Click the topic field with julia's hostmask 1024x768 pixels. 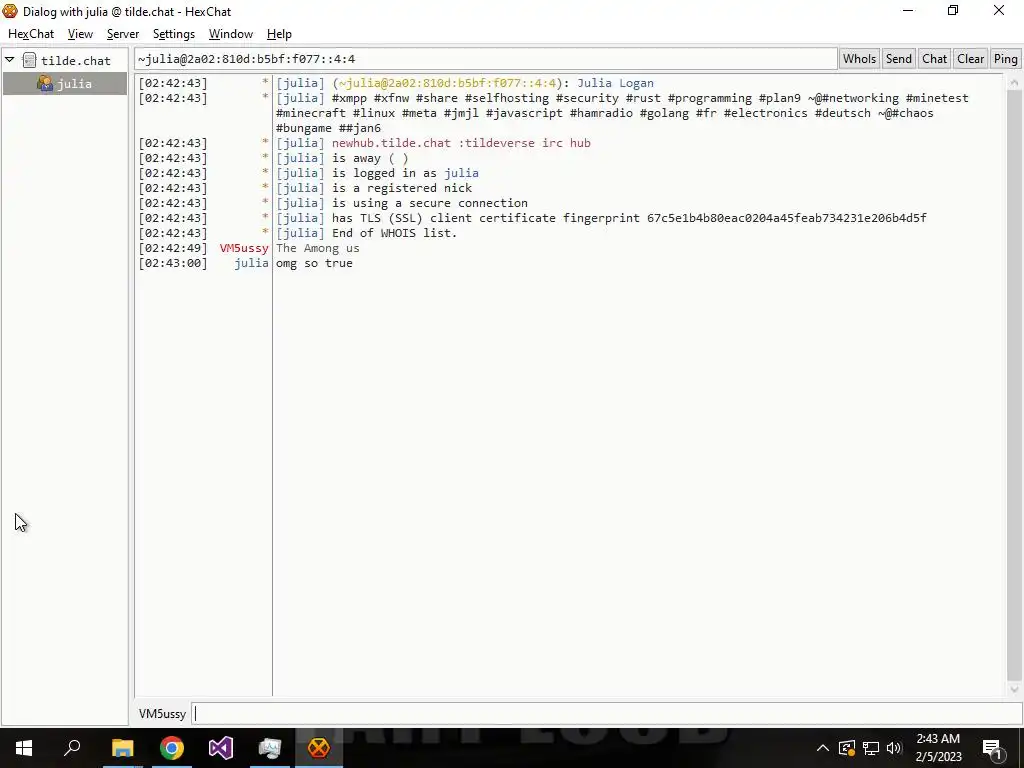coord(486,59)
